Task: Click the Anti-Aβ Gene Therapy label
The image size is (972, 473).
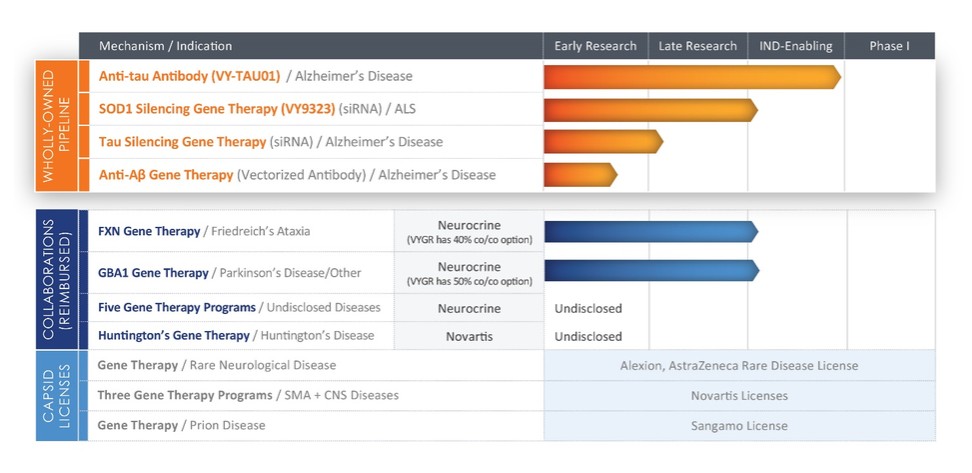Action: tap(166, 175)
